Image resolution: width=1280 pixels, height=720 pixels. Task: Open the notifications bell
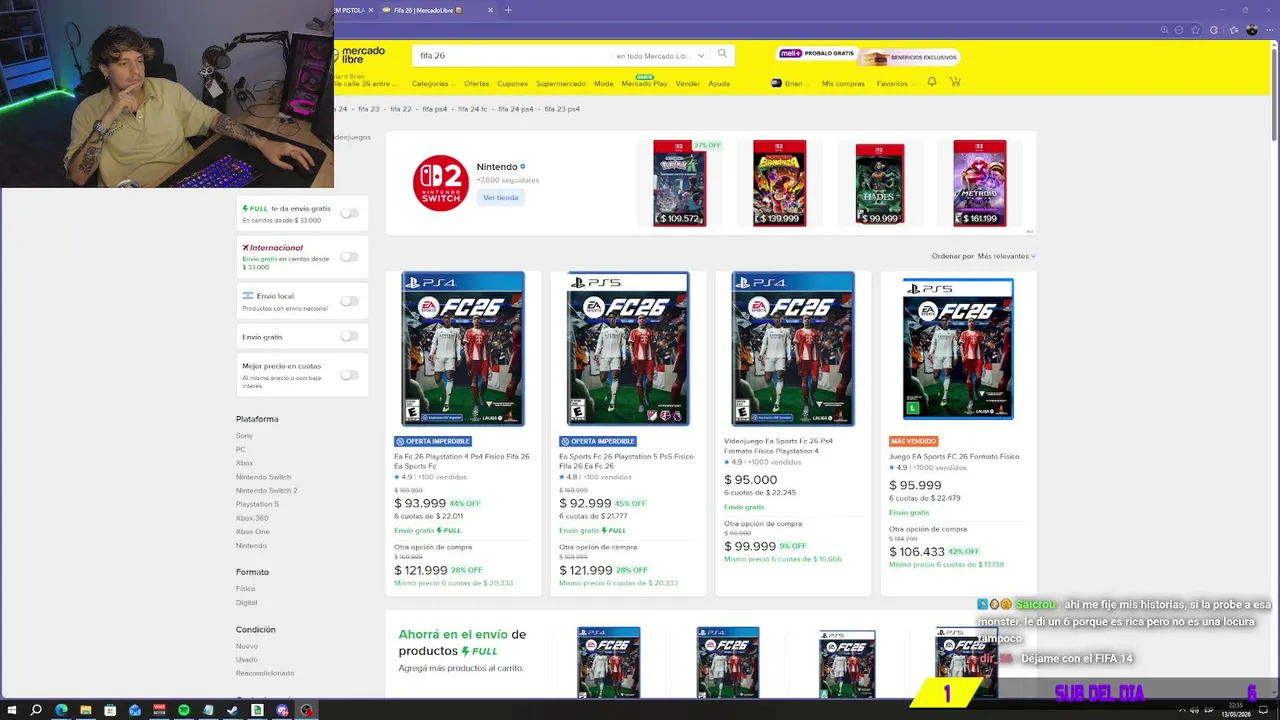[x=932, y=83]
